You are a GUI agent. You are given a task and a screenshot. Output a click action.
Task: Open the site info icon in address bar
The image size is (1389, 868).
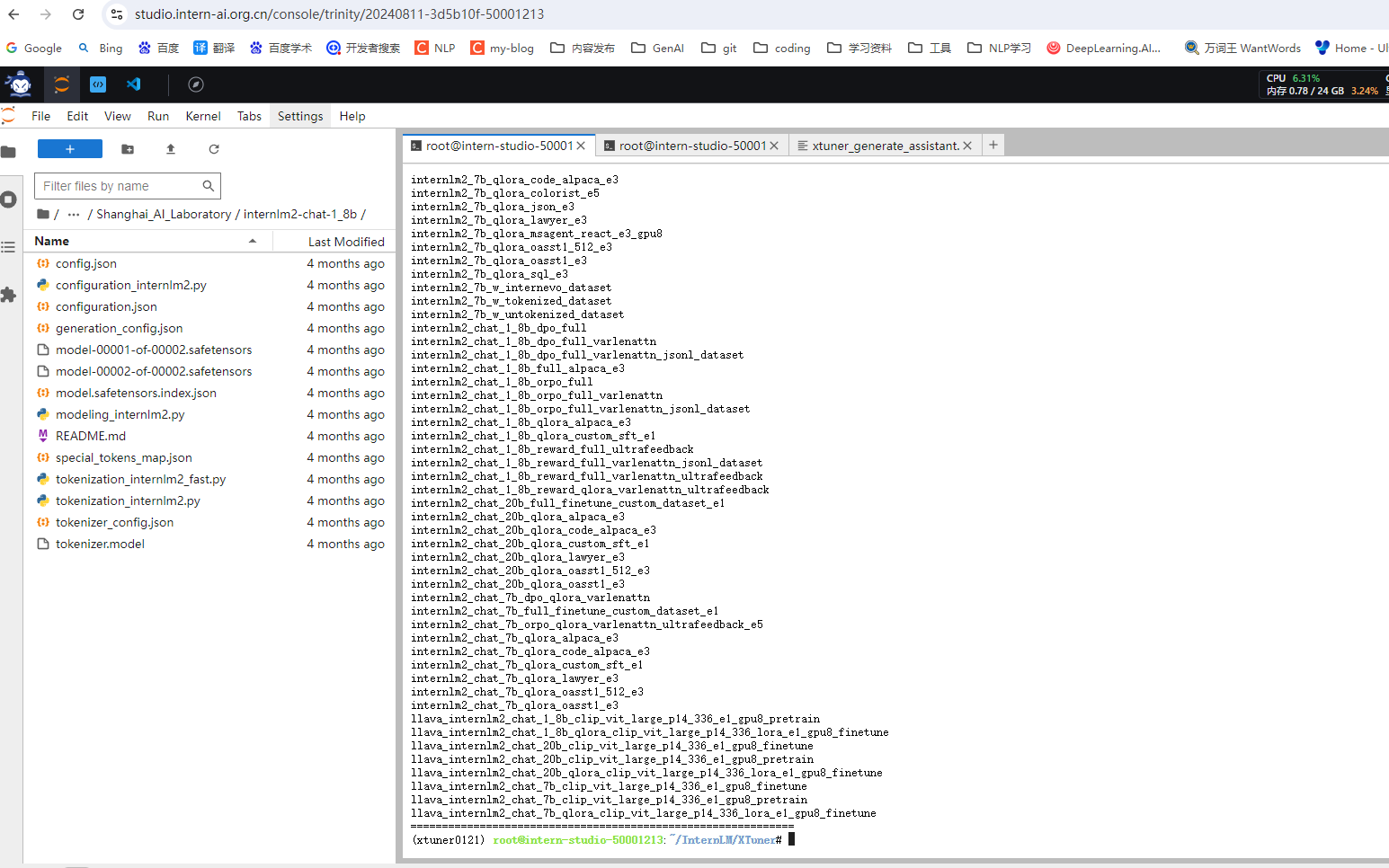(116, 14)
